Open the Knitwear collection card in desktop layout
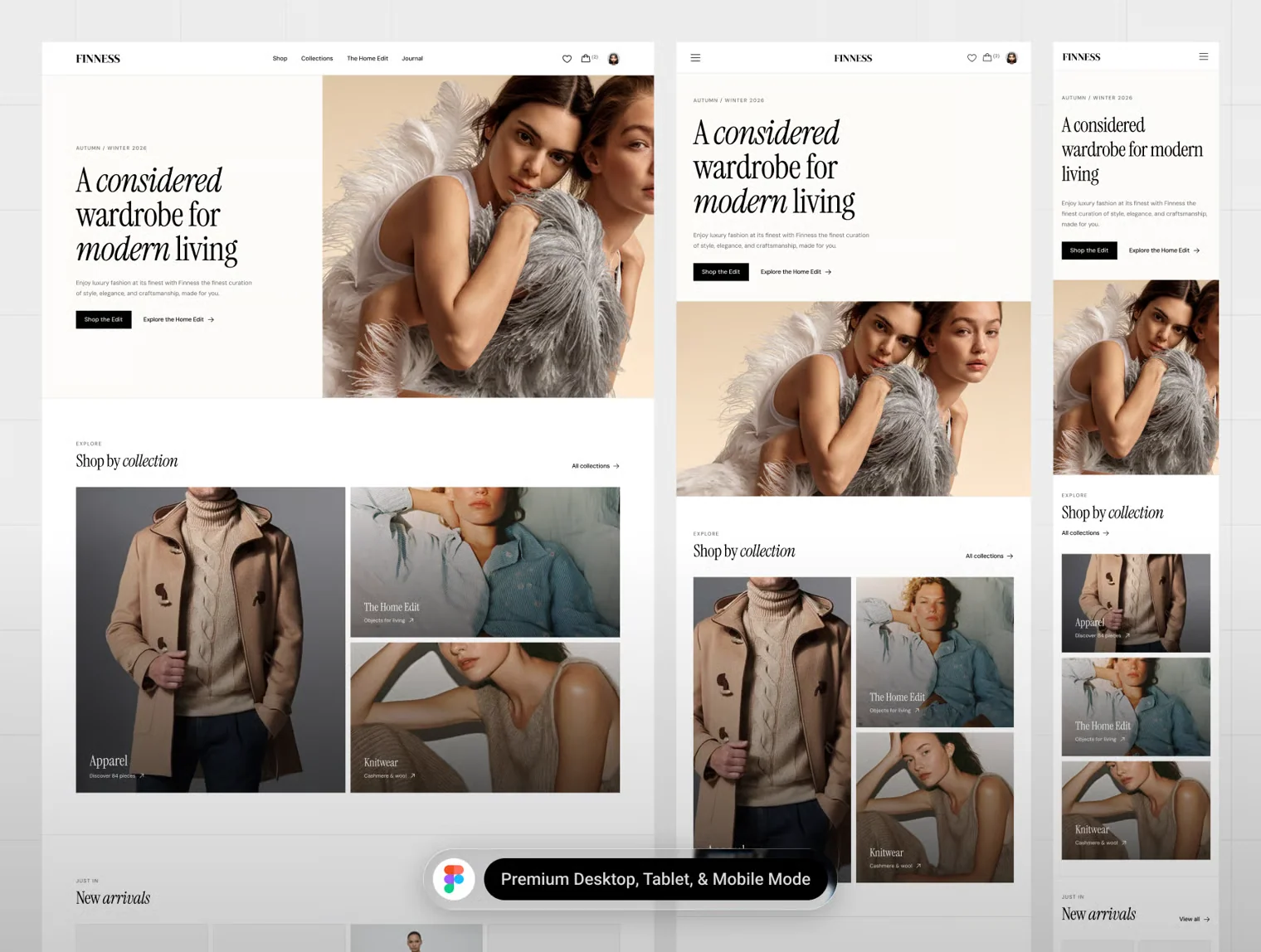This screenshot has height=952, width=1261. (x=485, y=717)
